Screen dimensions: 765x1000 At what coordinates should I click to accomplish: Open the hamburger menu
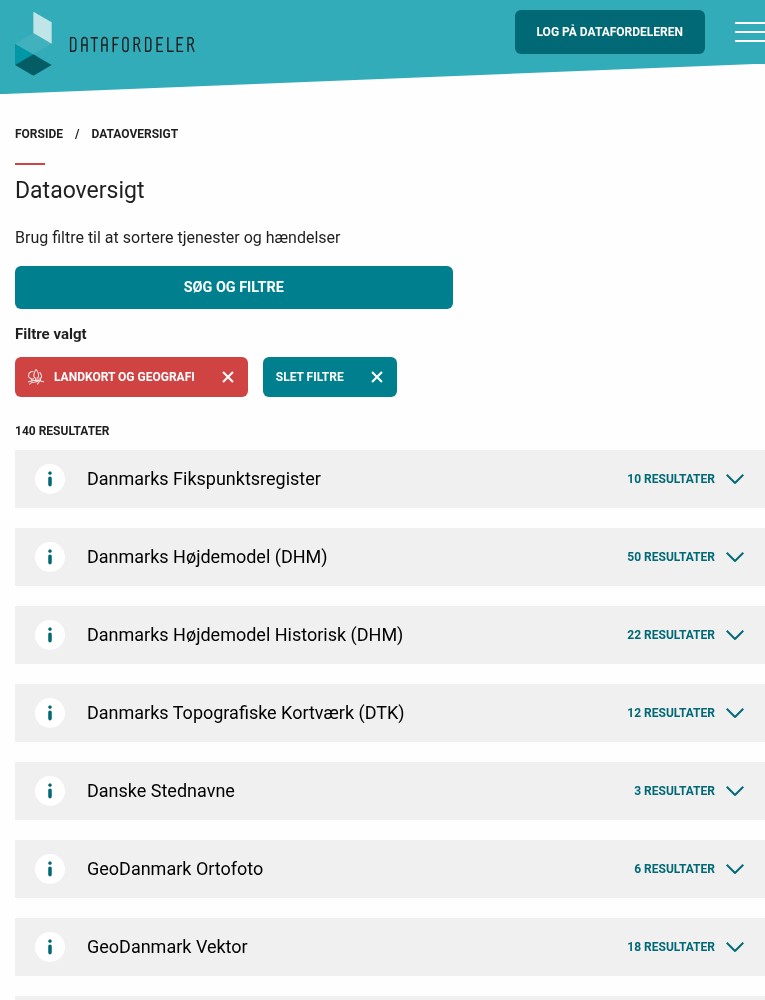coord(749,32)
